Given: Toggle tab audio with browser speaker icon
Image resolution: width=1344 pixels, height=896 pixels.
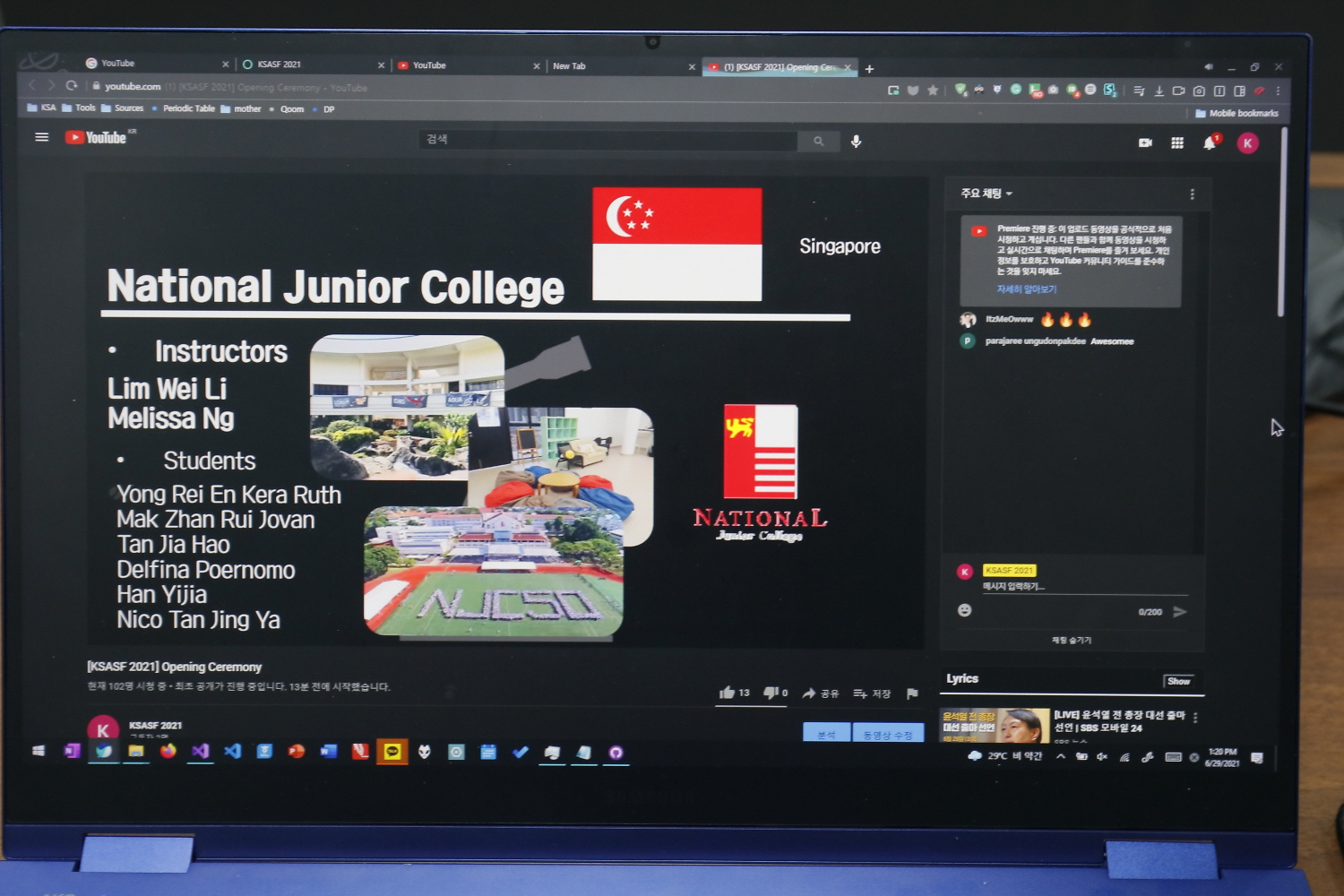Looking at the screenshot, I should pos(1209,67).
